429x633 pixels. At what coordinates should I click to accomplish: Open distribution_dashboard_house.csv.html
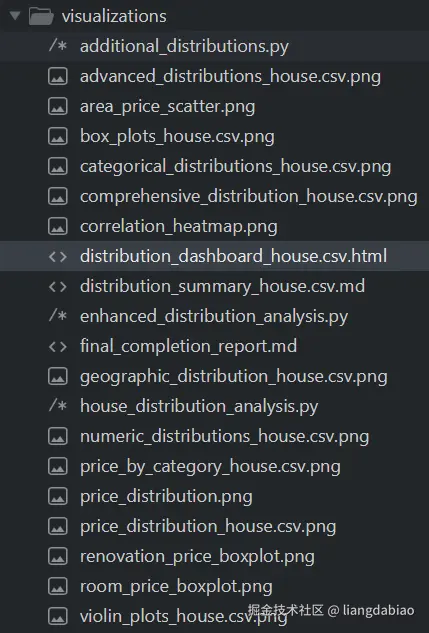pos(234,256)
